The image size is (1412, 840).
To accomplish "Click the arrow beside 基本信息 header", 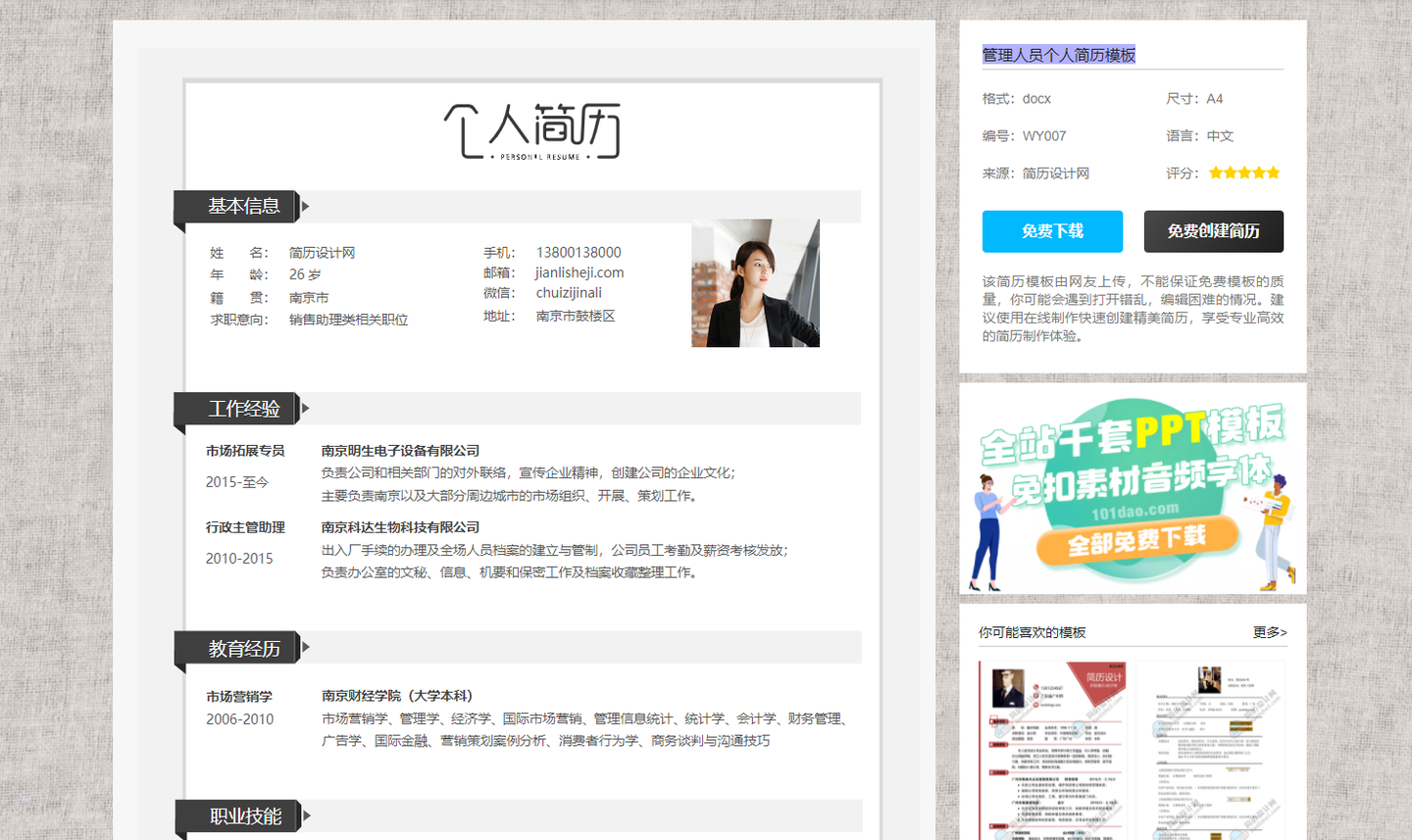I will coord(306,206).
